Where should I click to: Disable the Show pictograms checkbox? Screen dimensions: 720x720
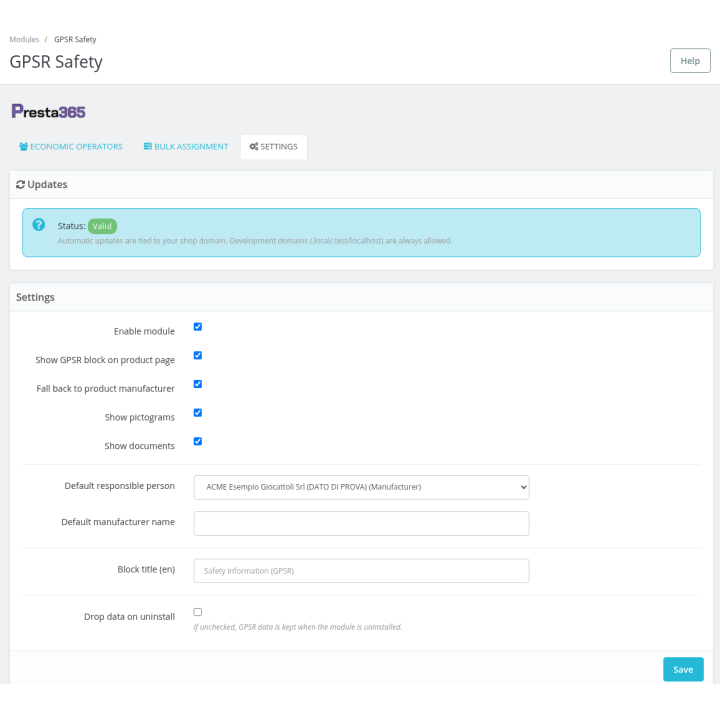click(198, 413)
